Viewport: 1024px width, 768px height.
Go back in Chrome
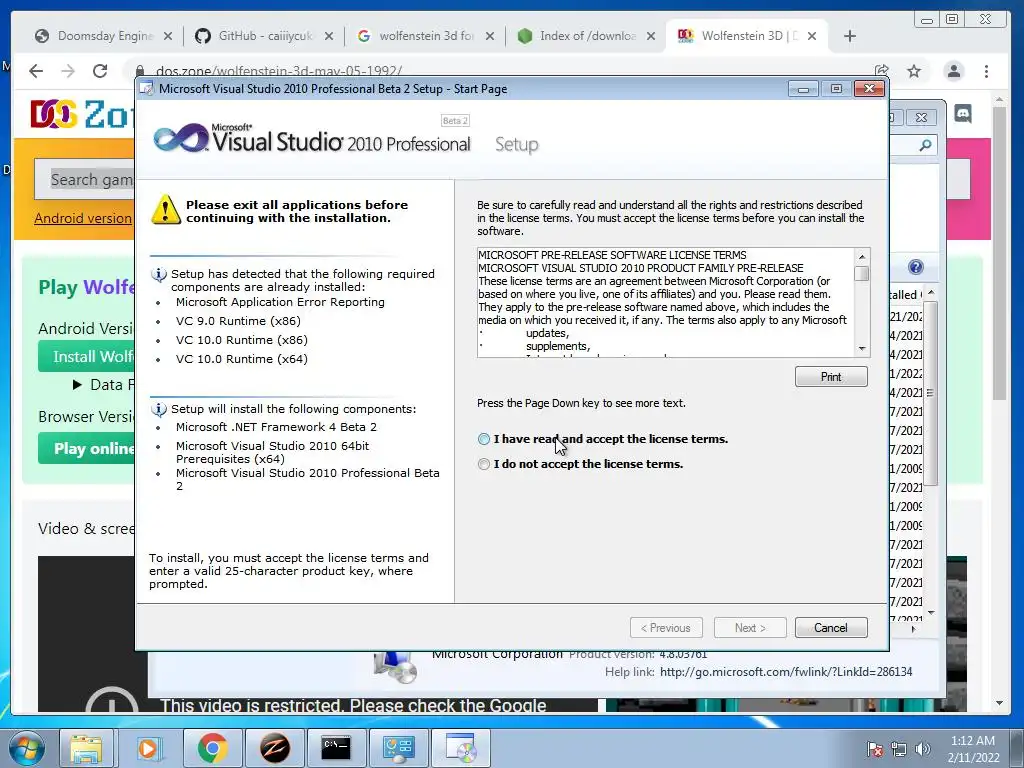(x=36, y=71)
